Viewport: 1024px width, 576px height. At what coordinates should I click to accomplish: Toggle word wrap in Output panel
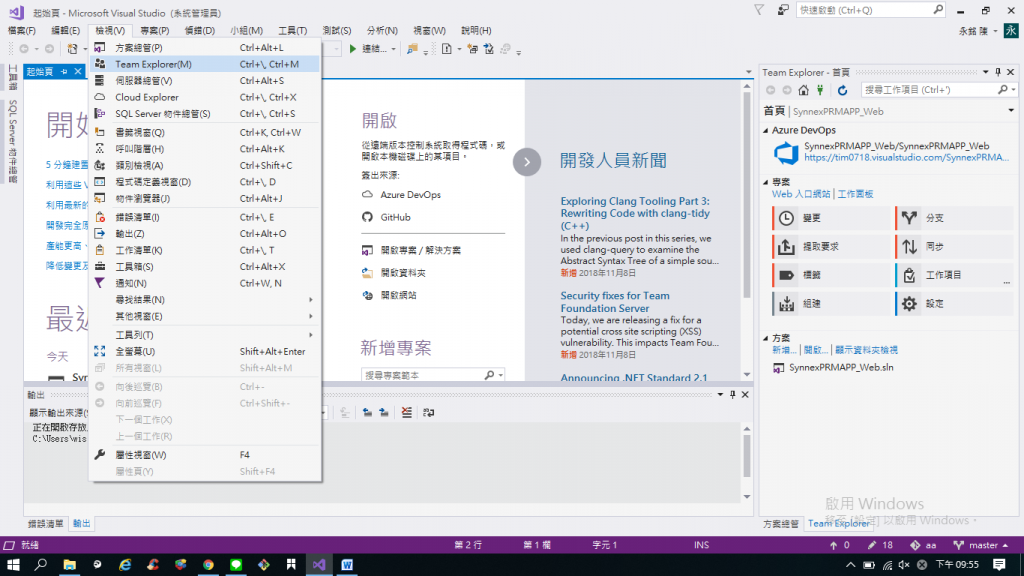[x=428, y=413]
